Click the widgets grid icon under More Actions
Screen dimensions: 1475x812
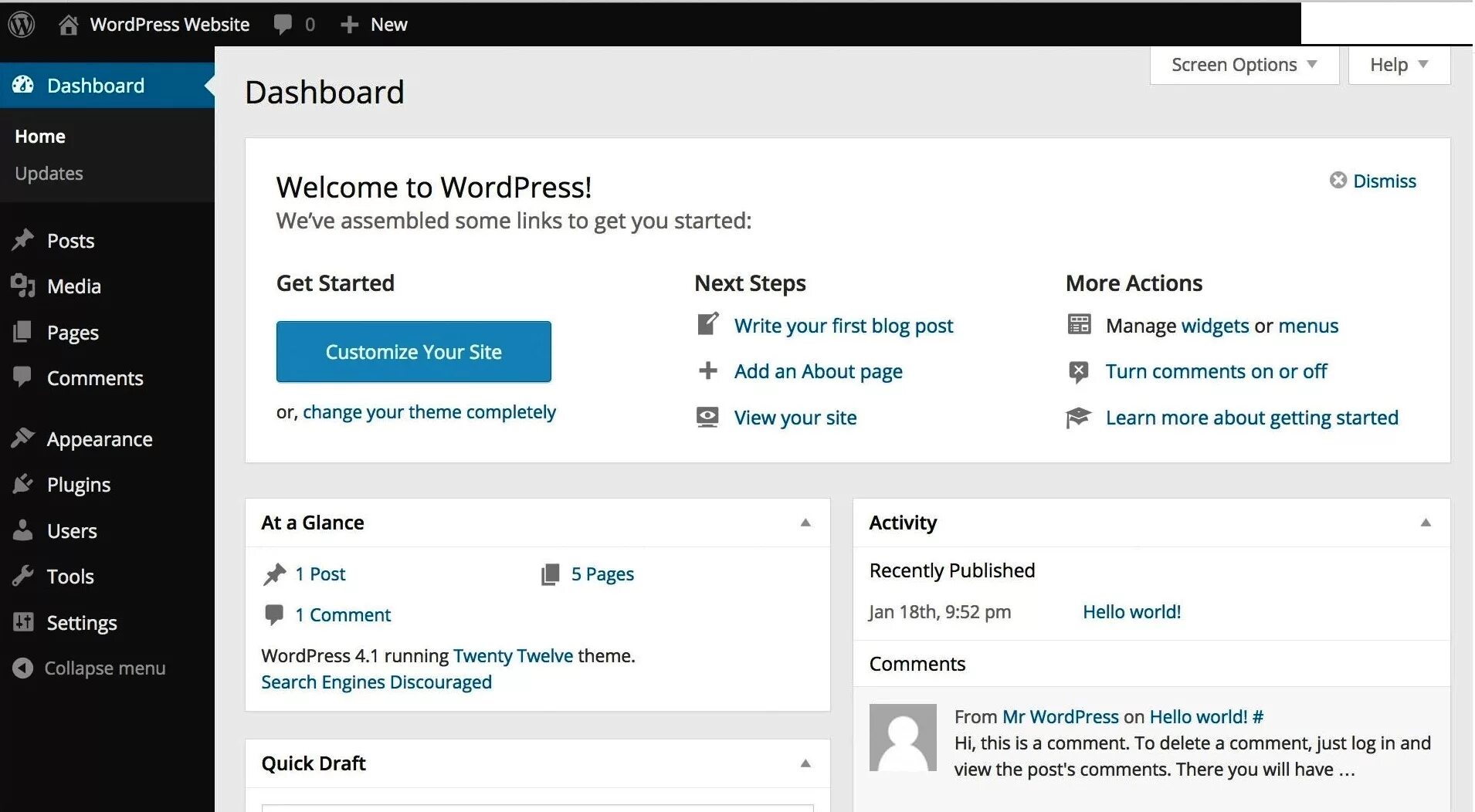click(x=1079, y=324)
